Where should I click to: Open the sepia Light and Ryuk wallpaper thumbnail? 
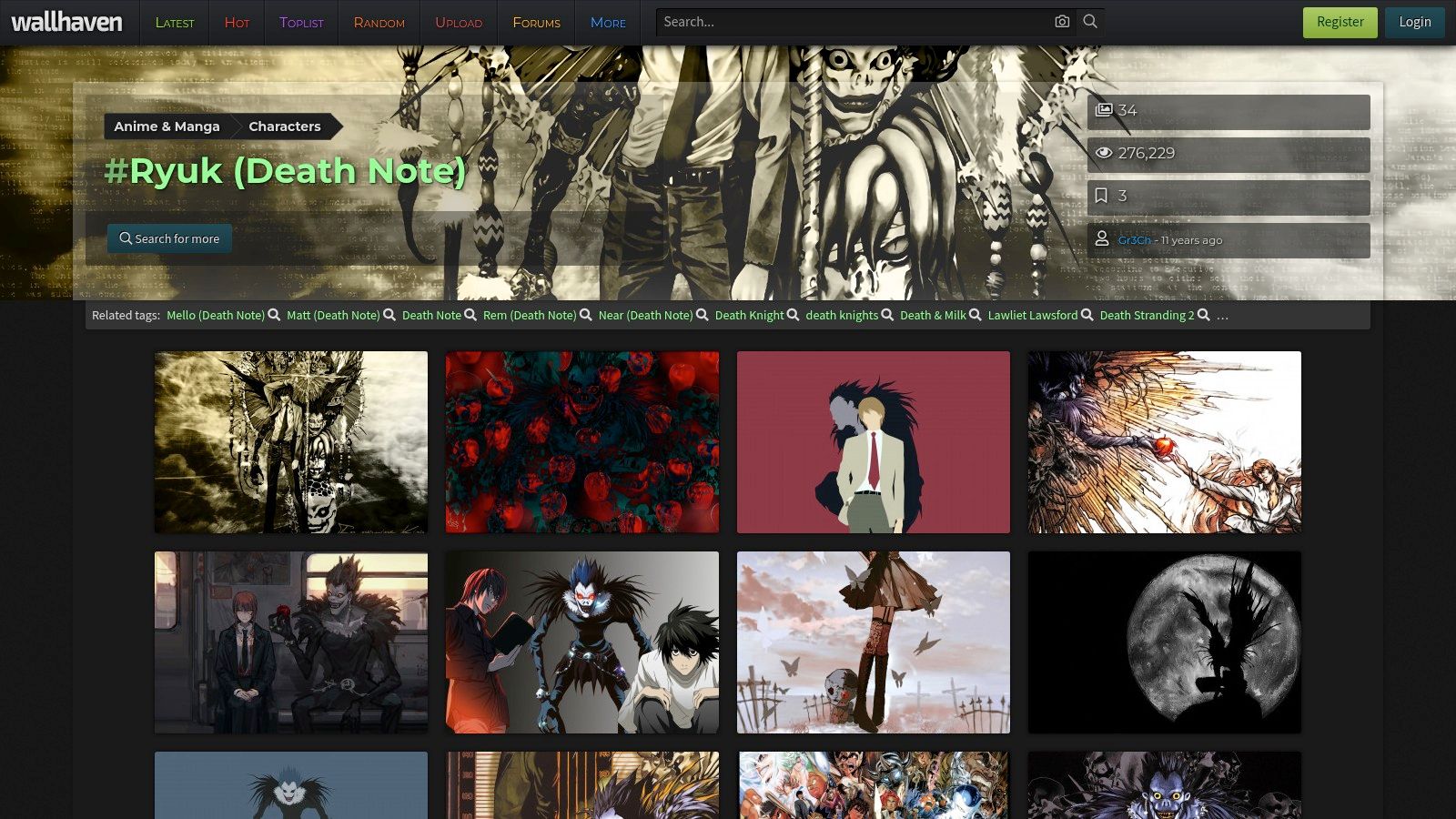coord(291,442)
